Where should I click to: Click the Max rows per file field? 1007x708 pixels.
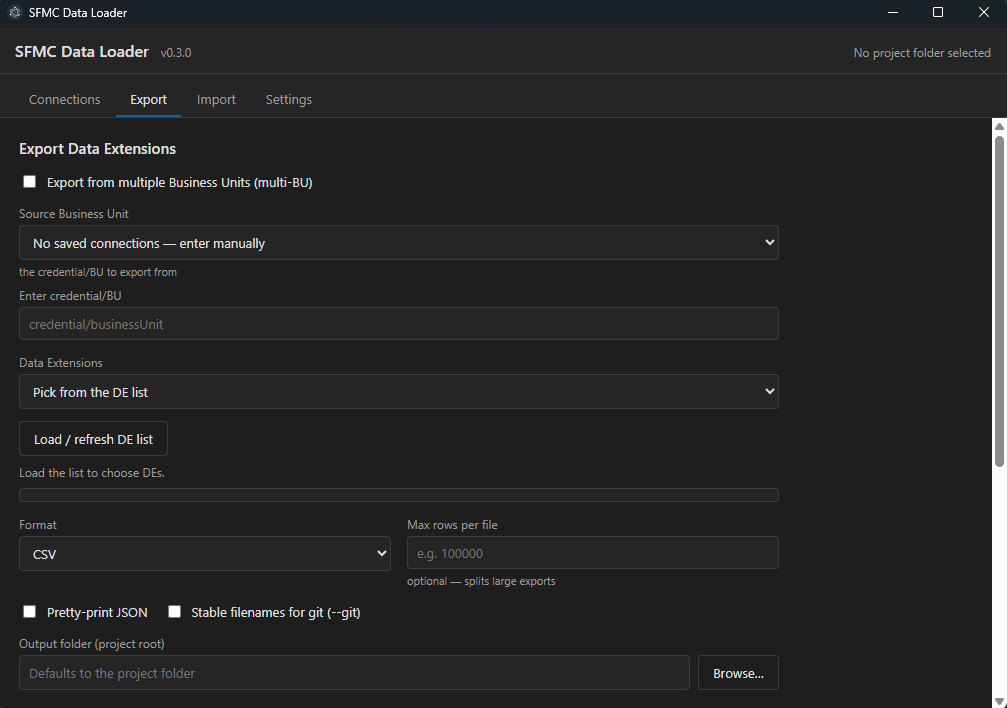coord(593,553)
